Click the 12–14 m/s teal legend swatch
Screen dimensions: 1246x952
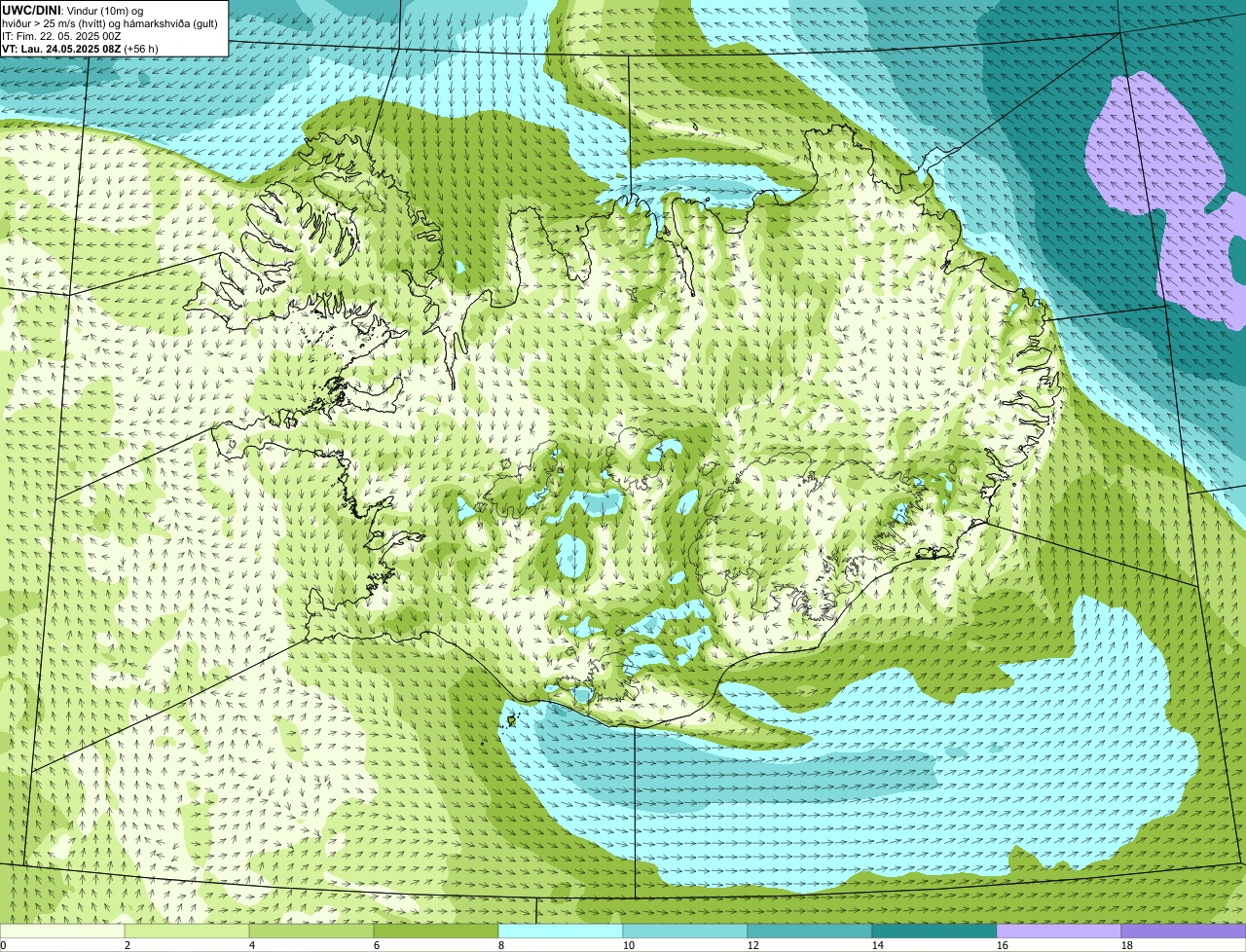point(810,931)
